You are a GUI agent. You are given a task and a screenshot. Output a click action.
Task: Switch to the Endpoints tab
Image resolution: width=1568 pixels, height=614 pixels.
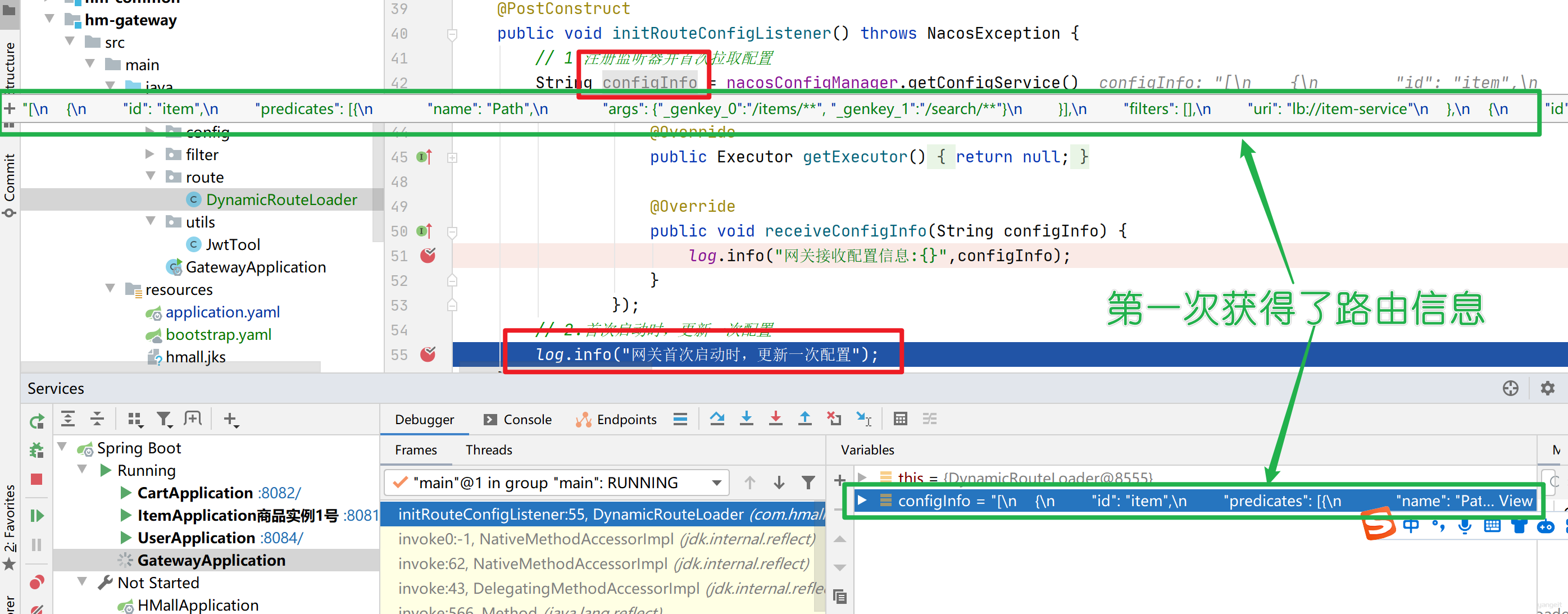(616, 419)
